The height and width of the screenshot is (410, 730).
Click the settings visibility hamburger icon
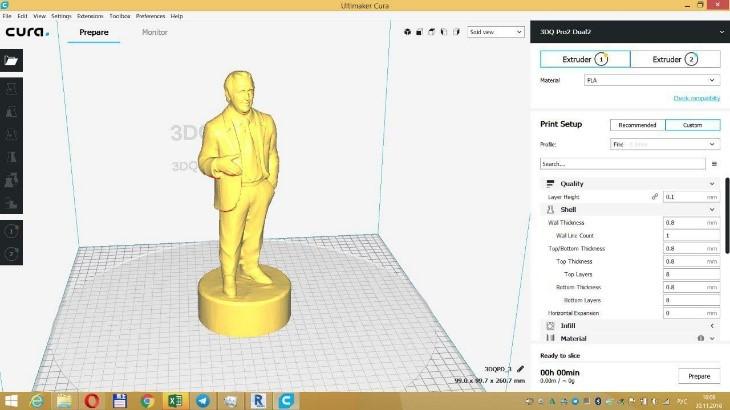click(713, 163)
